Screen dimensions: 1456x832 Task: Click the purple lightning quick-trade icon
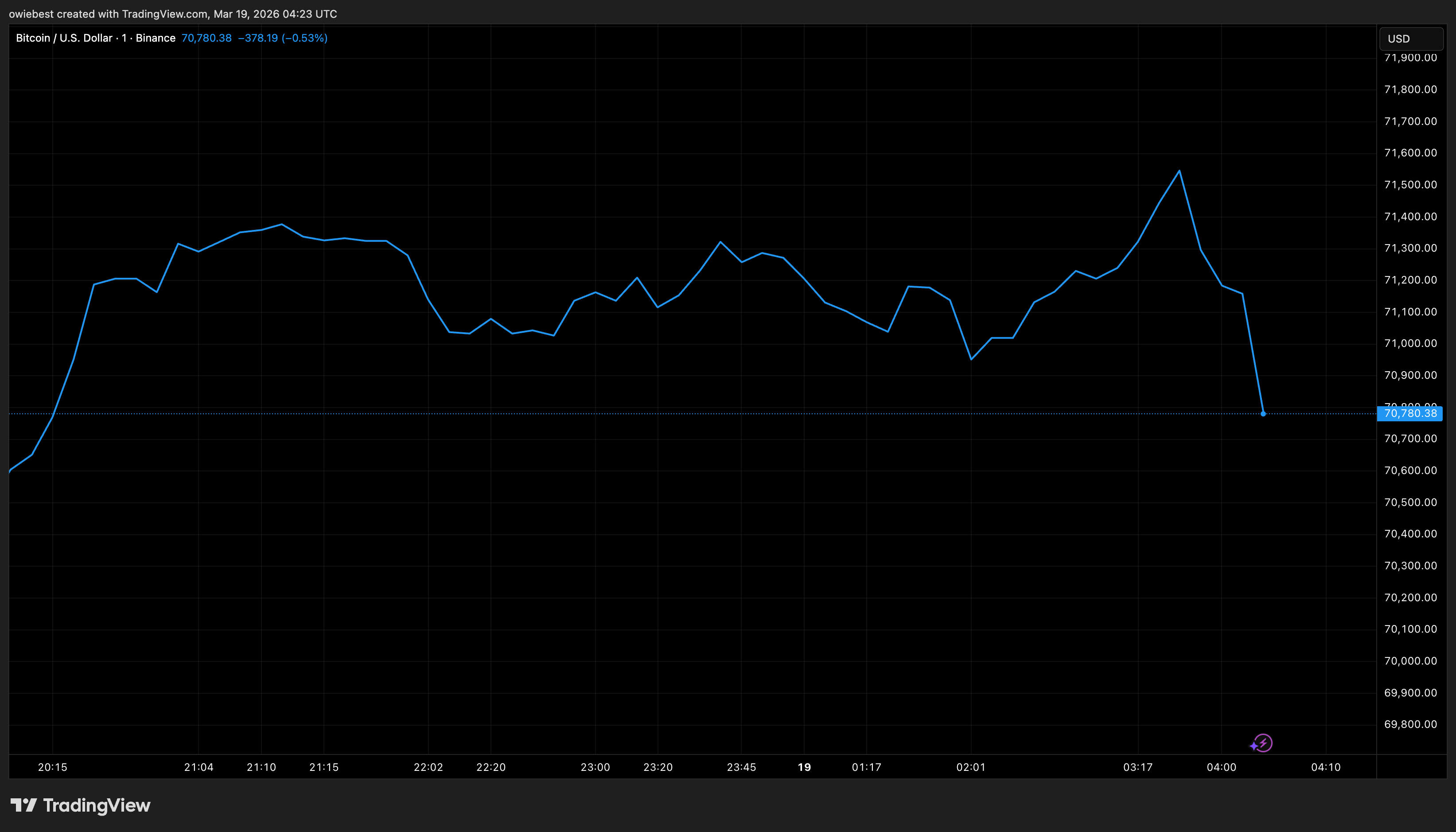point(1263,743)
